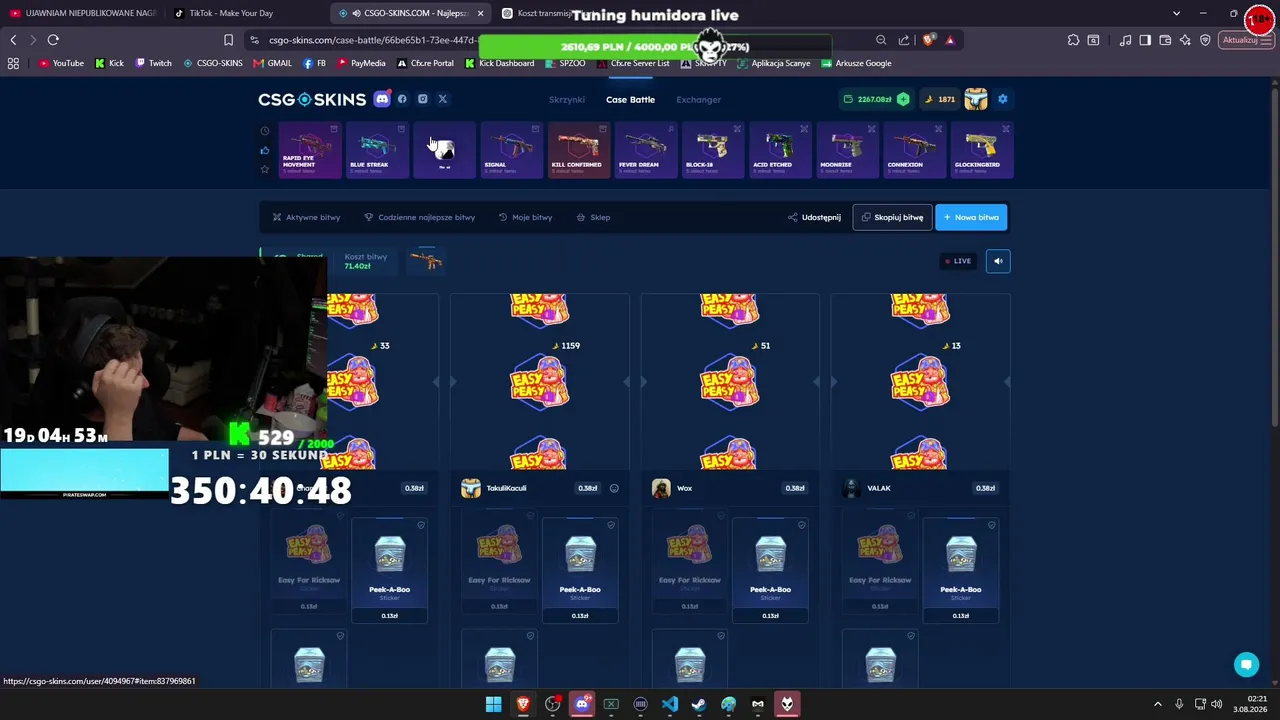Viewport: 1280px width, 720px height.
Task: Open the Blue Streak drop card
Action: 377,150
